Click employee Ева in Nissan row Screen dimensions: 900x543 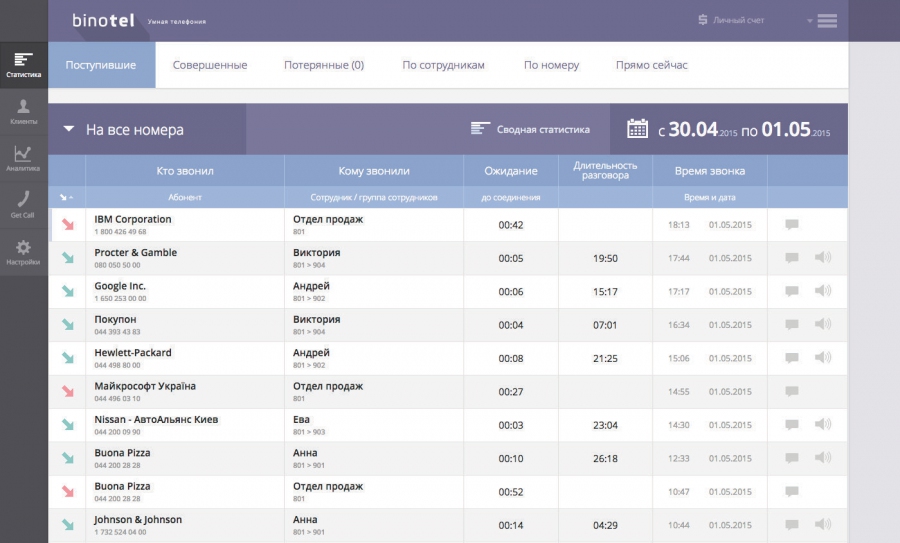coord(301,420)
